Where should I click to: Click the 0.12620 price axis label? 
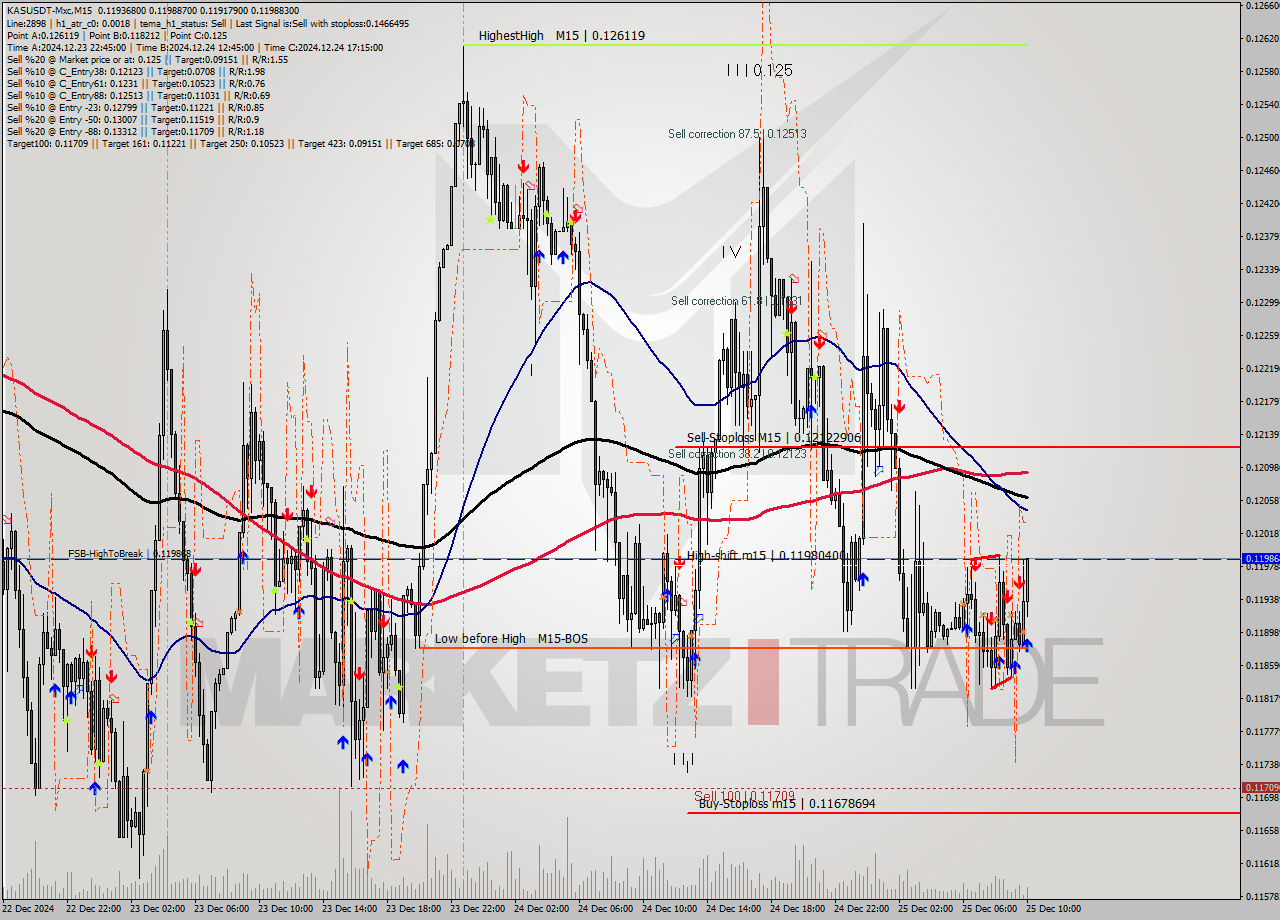[1262, 38]
